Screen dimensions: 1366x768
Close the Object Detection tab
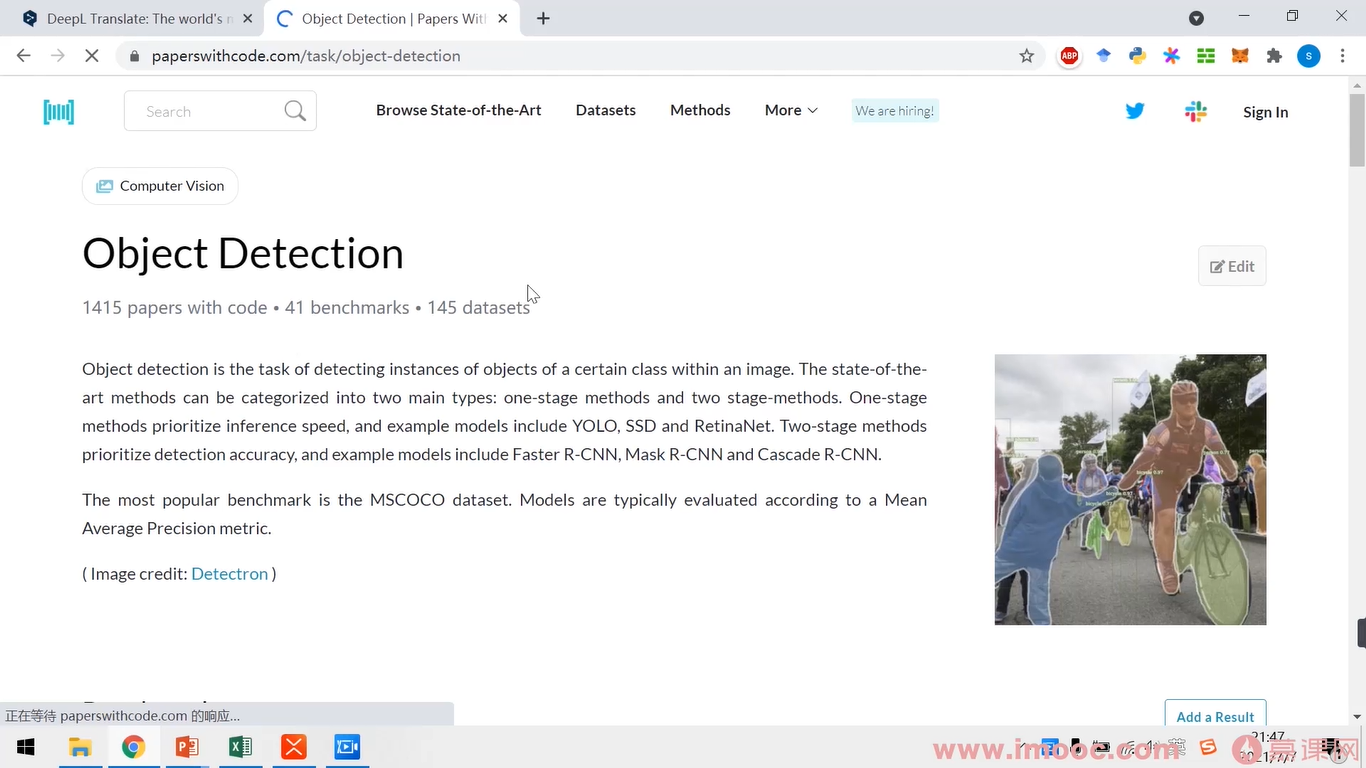pos(502,18)
